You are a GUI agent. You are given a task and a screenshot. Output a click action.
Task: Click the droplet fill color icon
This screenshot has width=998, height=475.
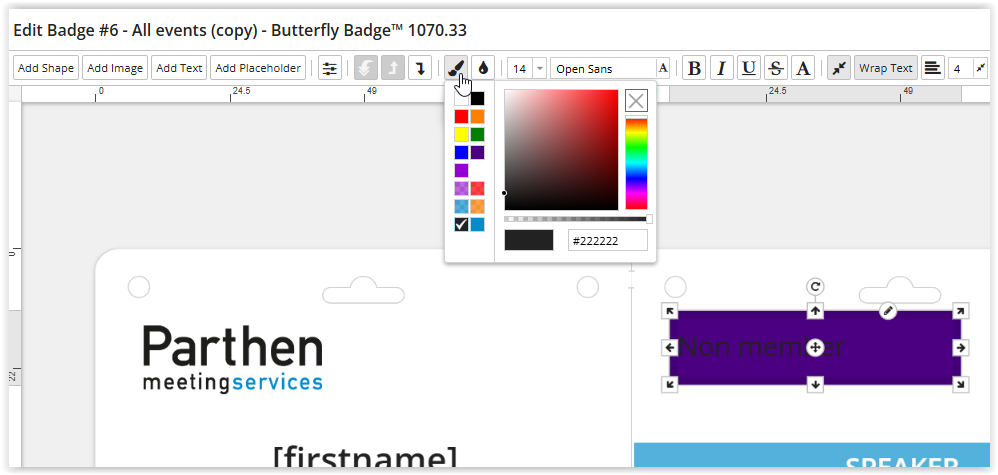[x=483, y=68]
